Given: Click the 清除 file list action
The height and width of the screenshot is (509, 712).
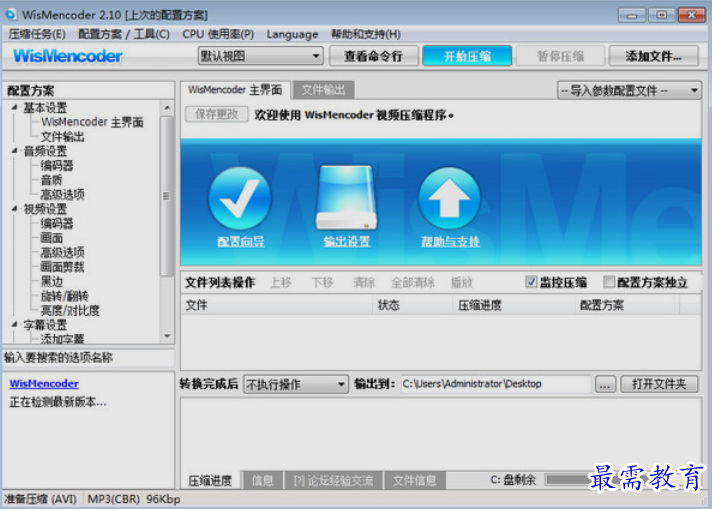Looking at the screenshot, I should tap(364, 282).
